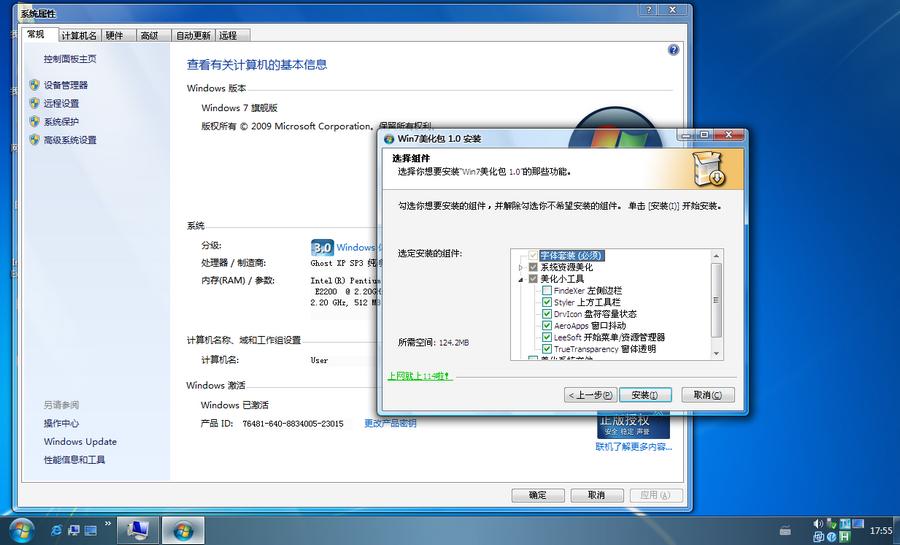This screenshot has width=900, height=545.
Task: Click the shield icon beside 远程设置
Action: tap(34, 103)
